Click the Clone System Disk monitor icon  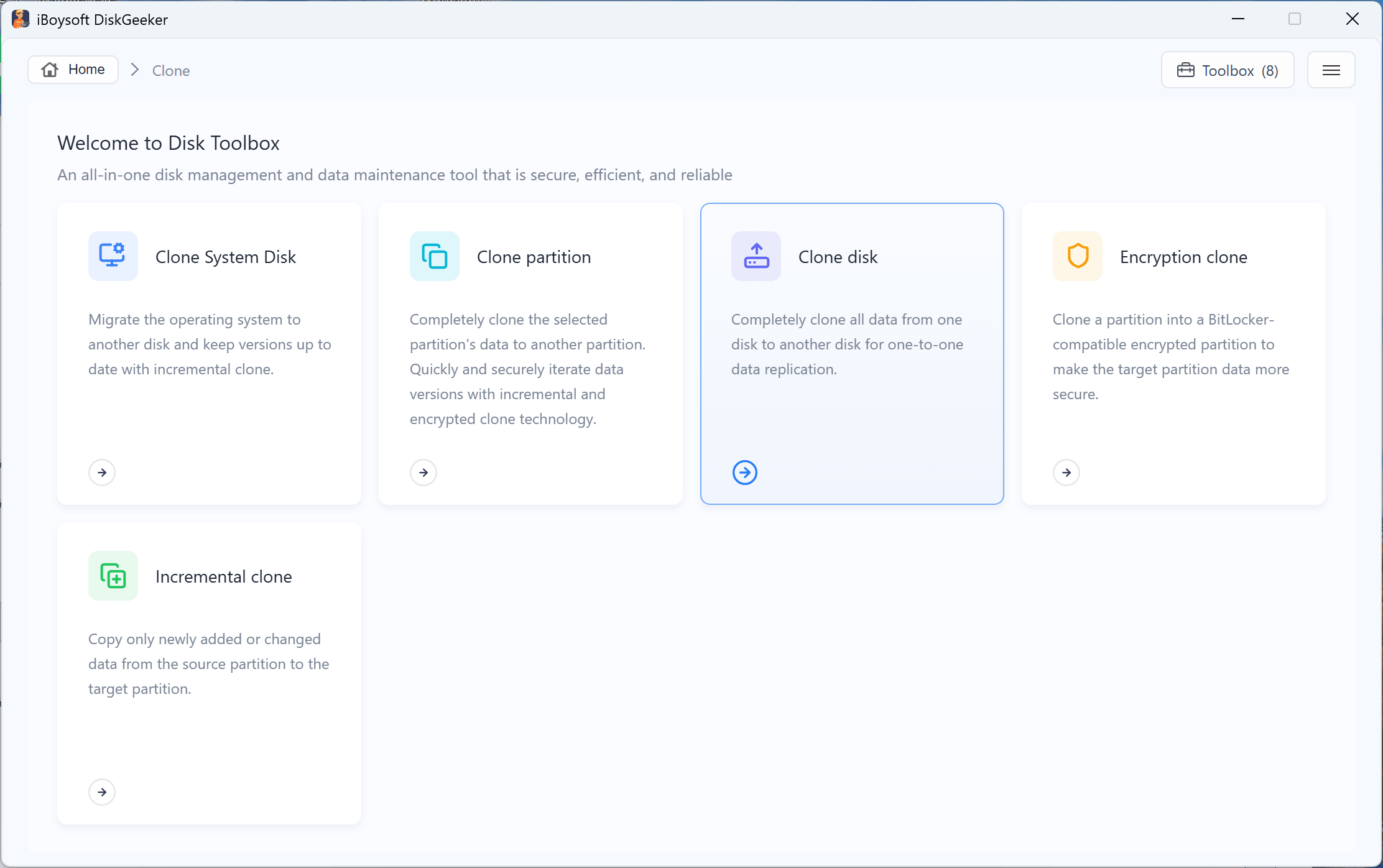pyautogui.click(x=113, y=256)
